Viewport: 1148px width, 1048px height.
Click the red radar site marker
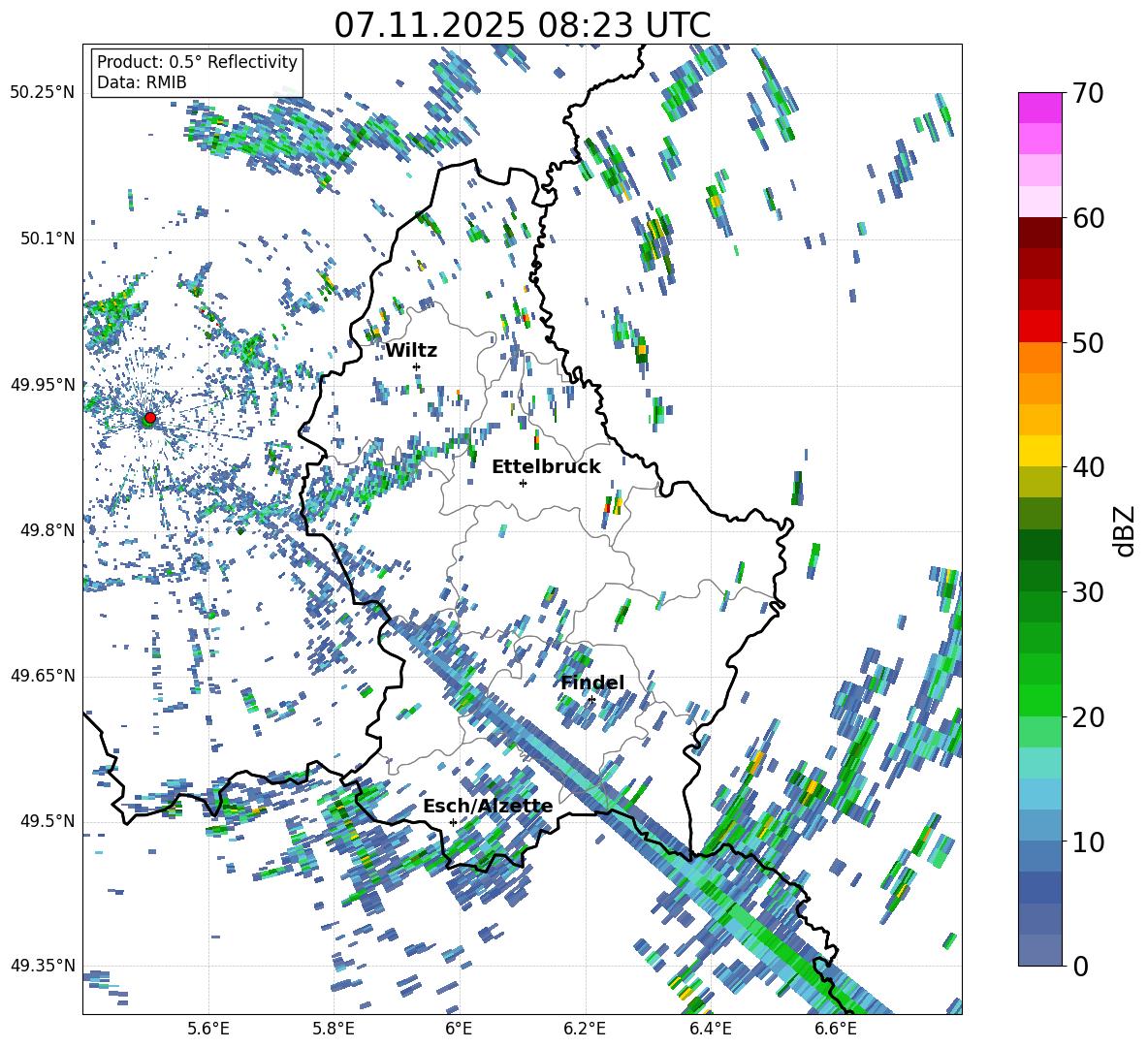150,418
